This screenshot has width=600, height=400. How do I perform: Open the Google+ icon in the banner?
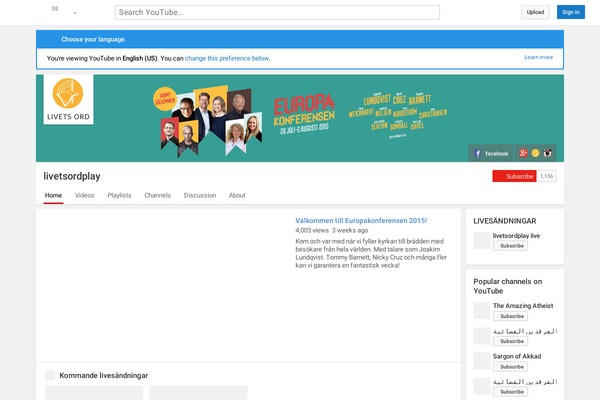tap(523, 153)
